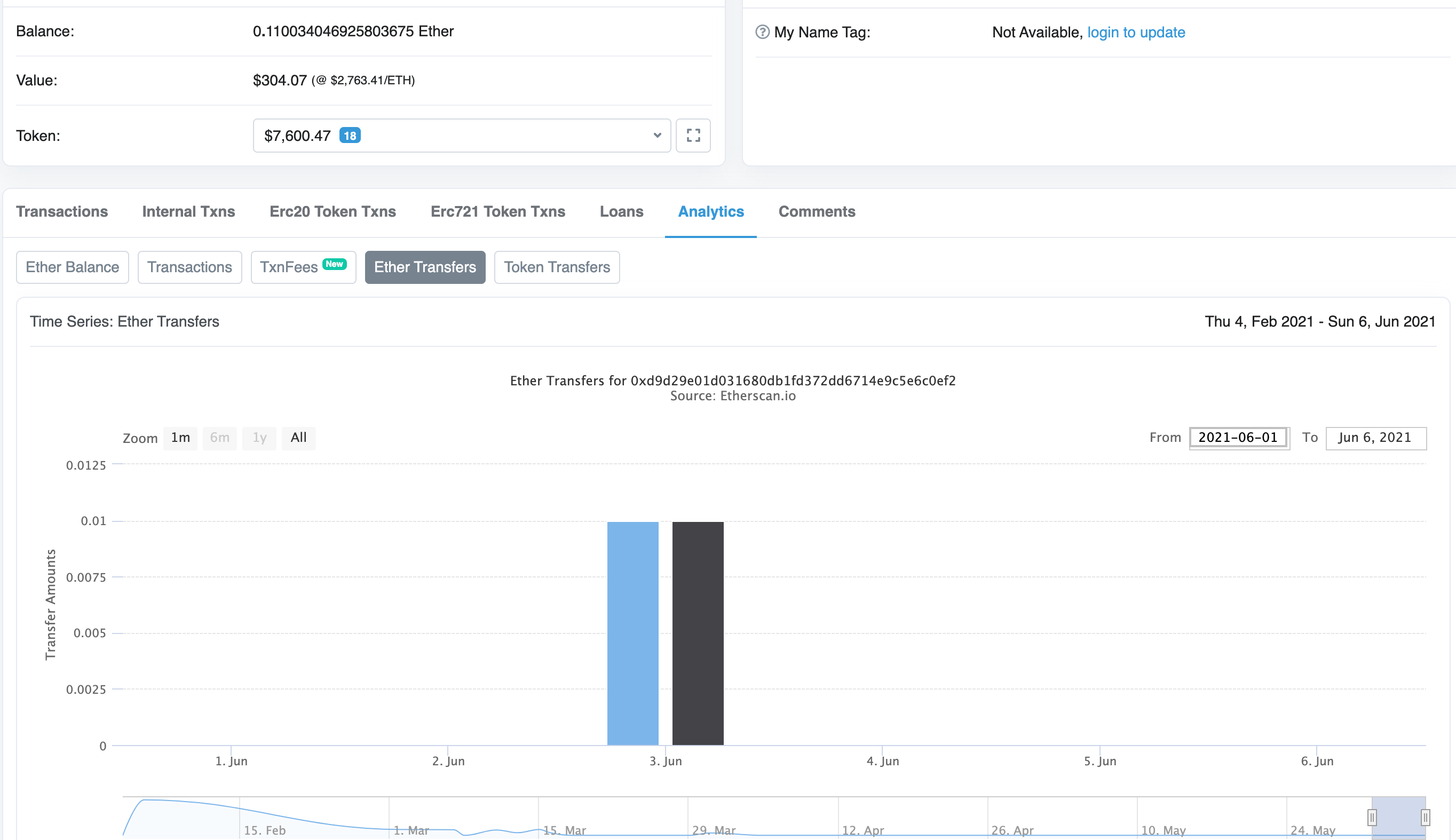This screenshot has height=840, width=1456.
Task: Click the From date input field
Action: [x=1239, y=438]
